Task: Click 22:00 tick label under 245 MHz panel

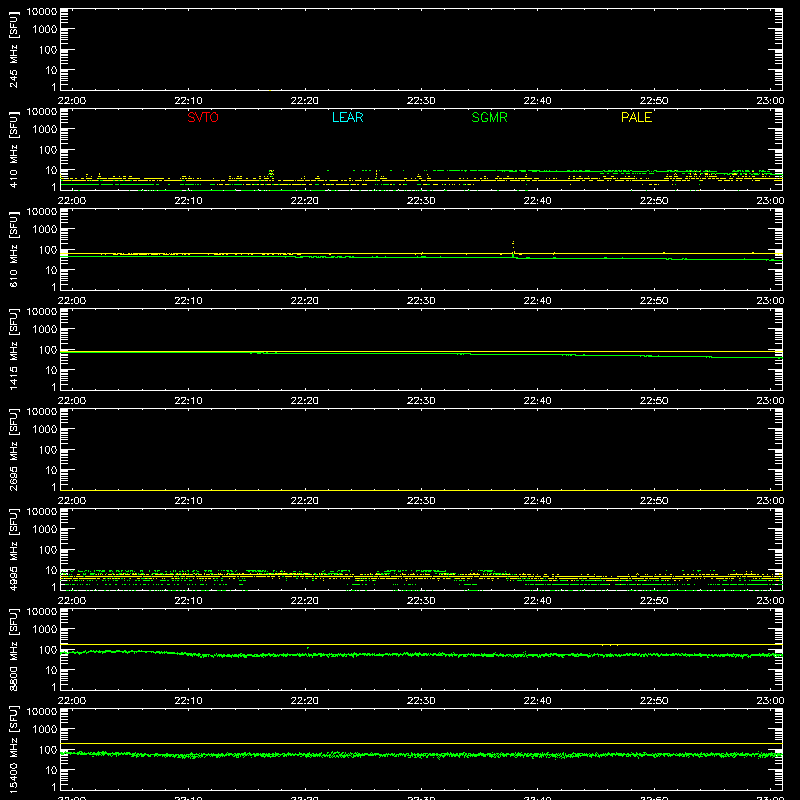Action: click(x=71, y=101)
